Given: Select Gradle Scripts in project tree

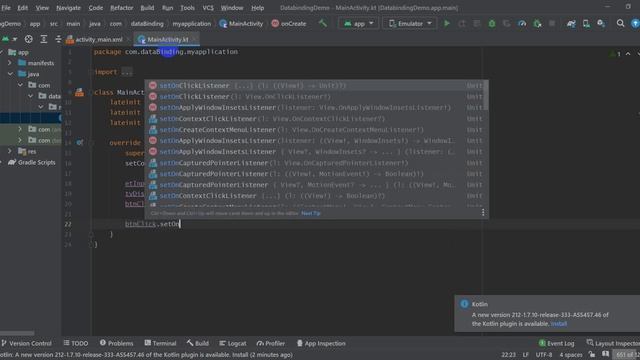Looking at the screenshot, I should click(32, 162).
